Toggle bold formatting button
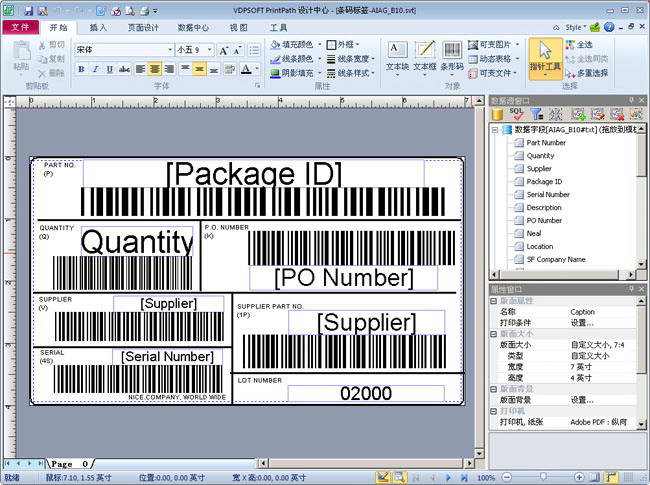 click(82, 69)
